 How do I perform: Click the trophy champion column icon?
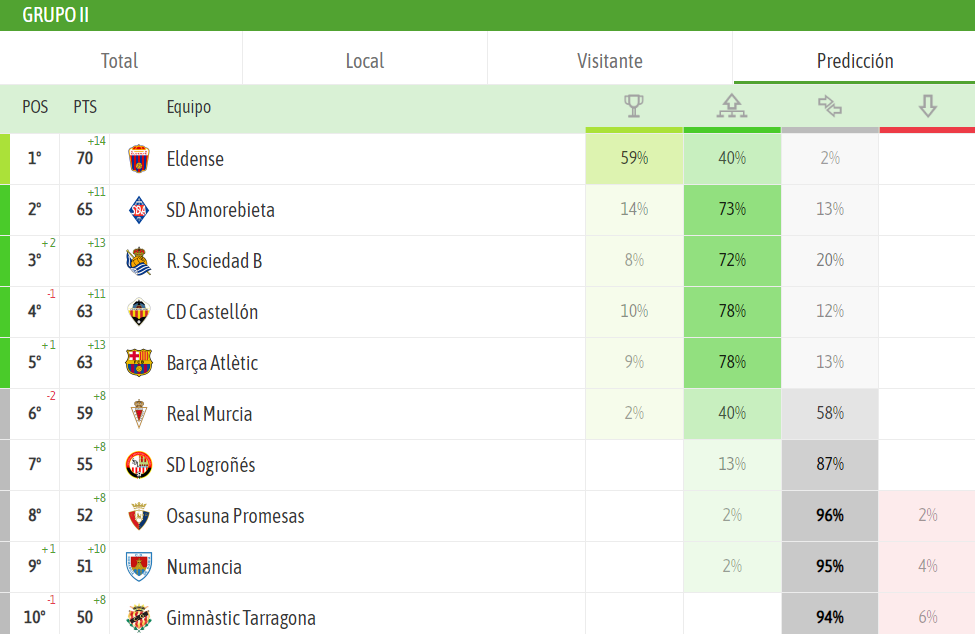634,106
